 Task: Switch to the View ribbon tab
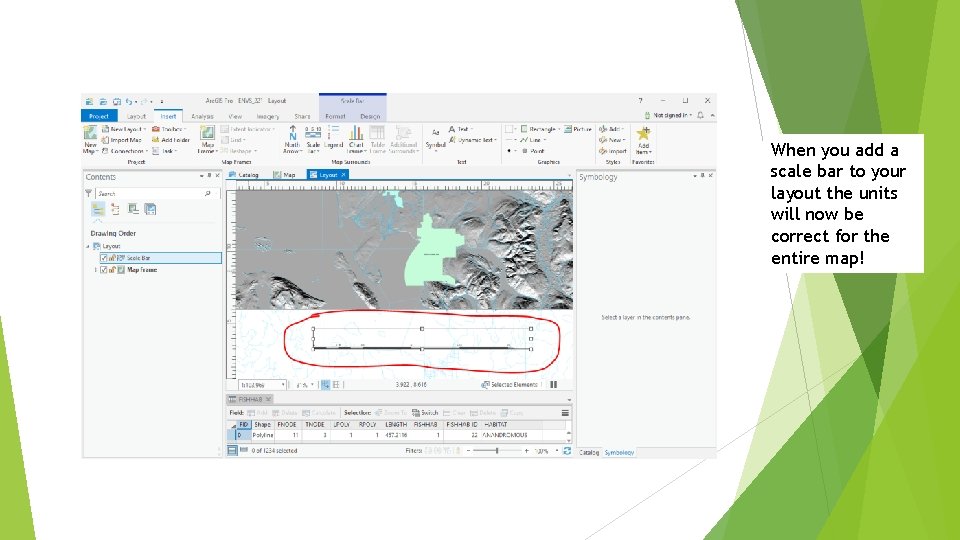pyautogui.click(x=235, y=116)
